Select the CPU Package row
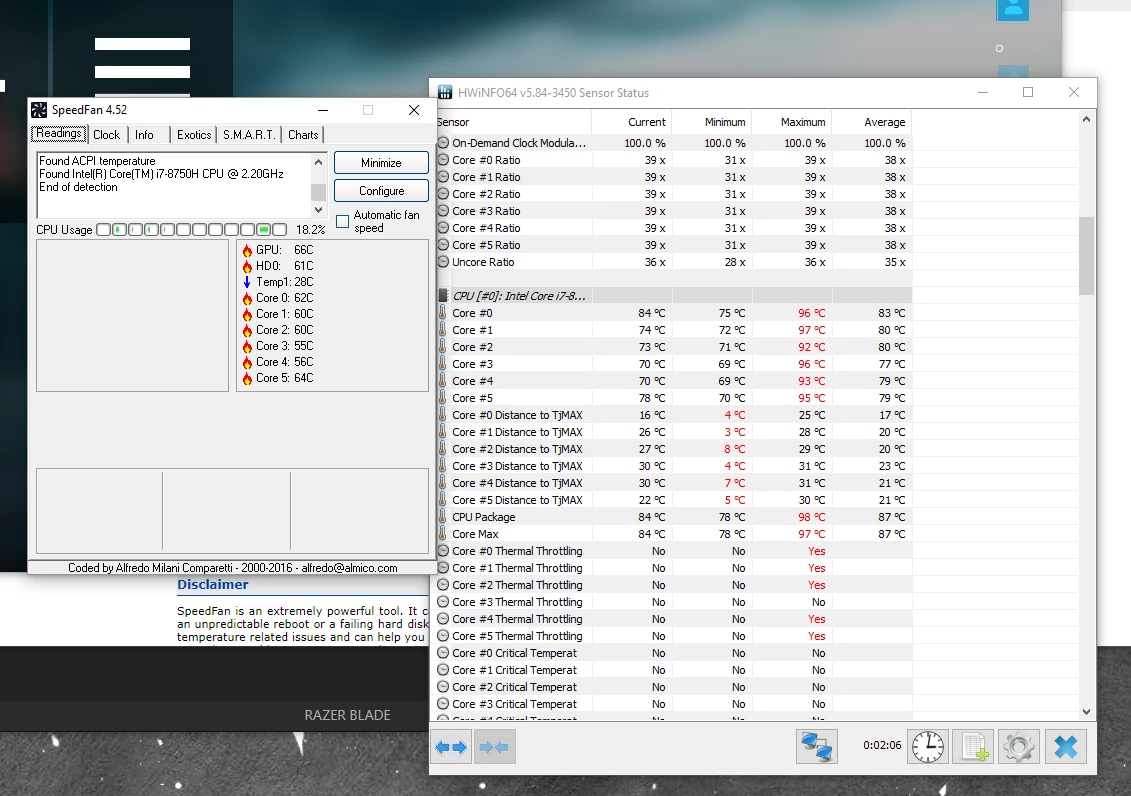The image size is (1131, 796). [x=674, y=517]
